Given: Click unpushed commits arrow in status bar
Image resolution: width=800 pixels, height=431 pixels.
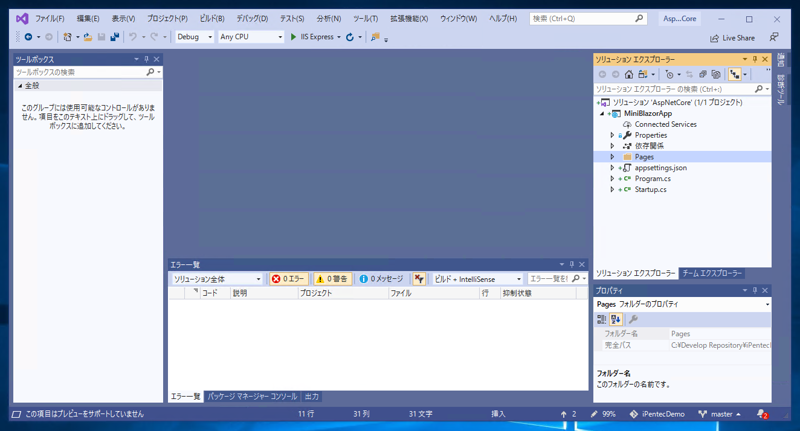Looking at the screenshot, I should (568, 414).
